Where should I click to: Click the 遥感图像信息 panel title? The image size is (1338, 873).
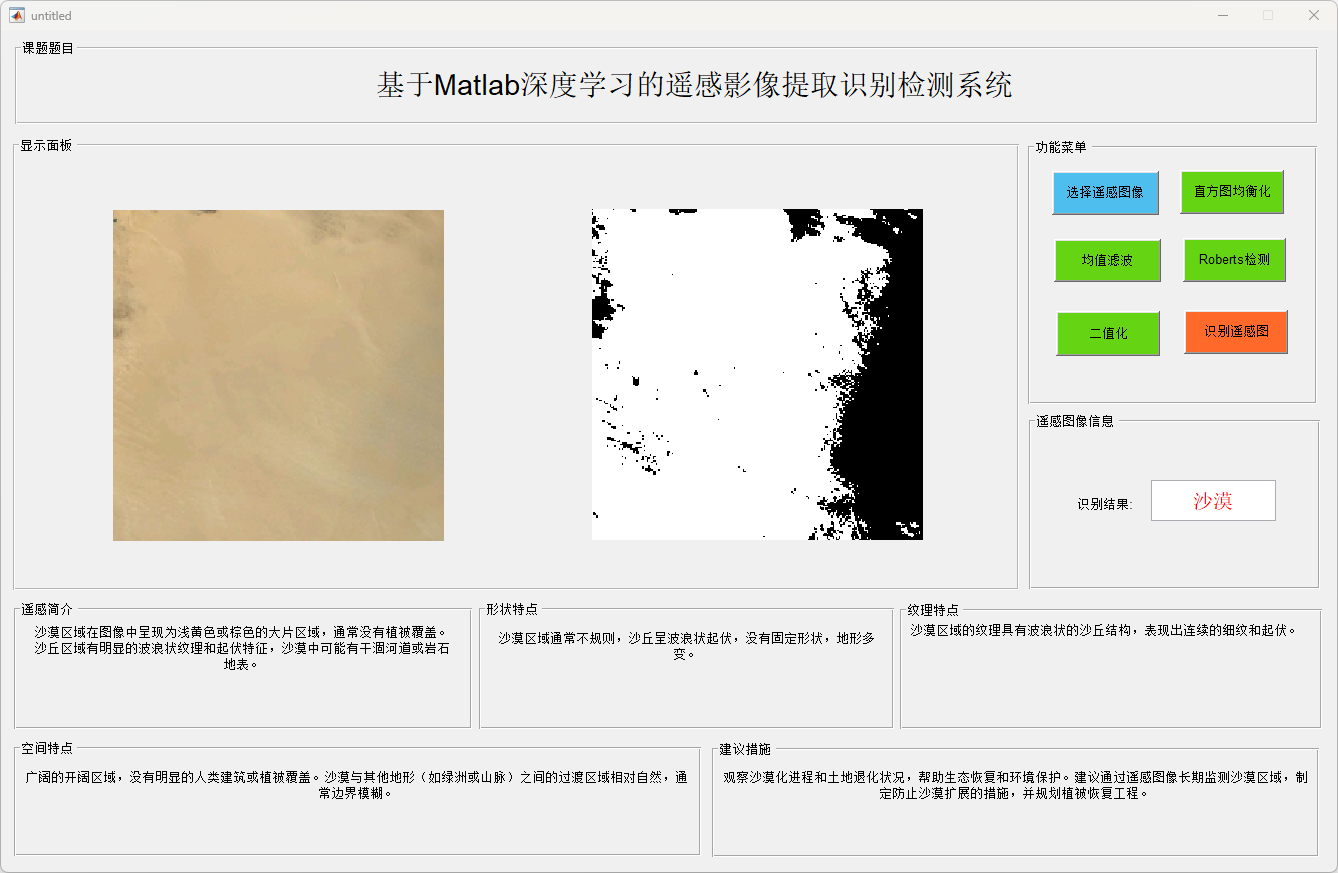click(x=1074, y=421)
